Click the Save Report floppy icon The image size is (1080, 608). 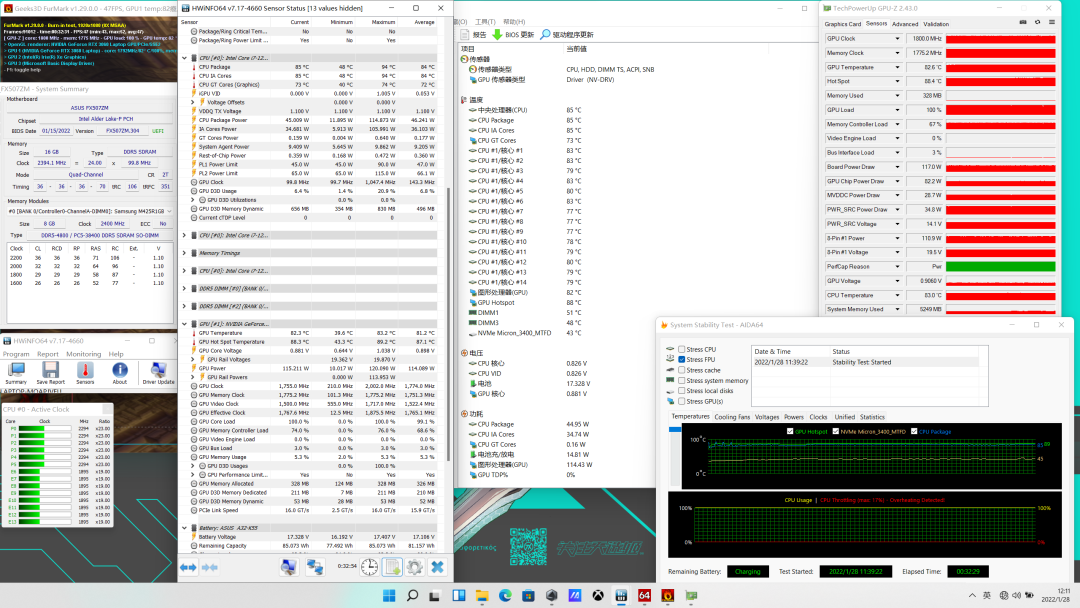tap(50, 371)
